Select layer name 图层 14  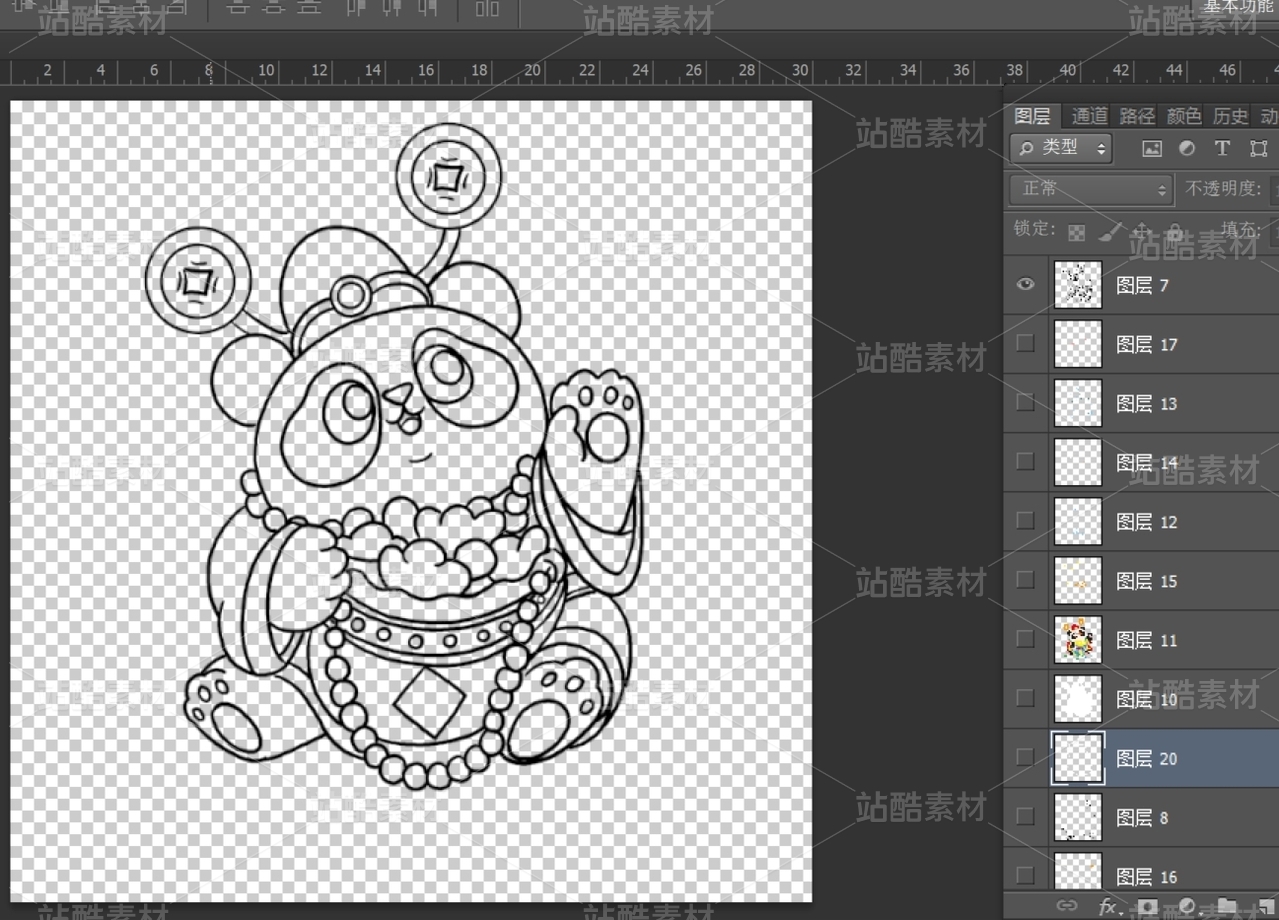click(x=1147, y=462)
